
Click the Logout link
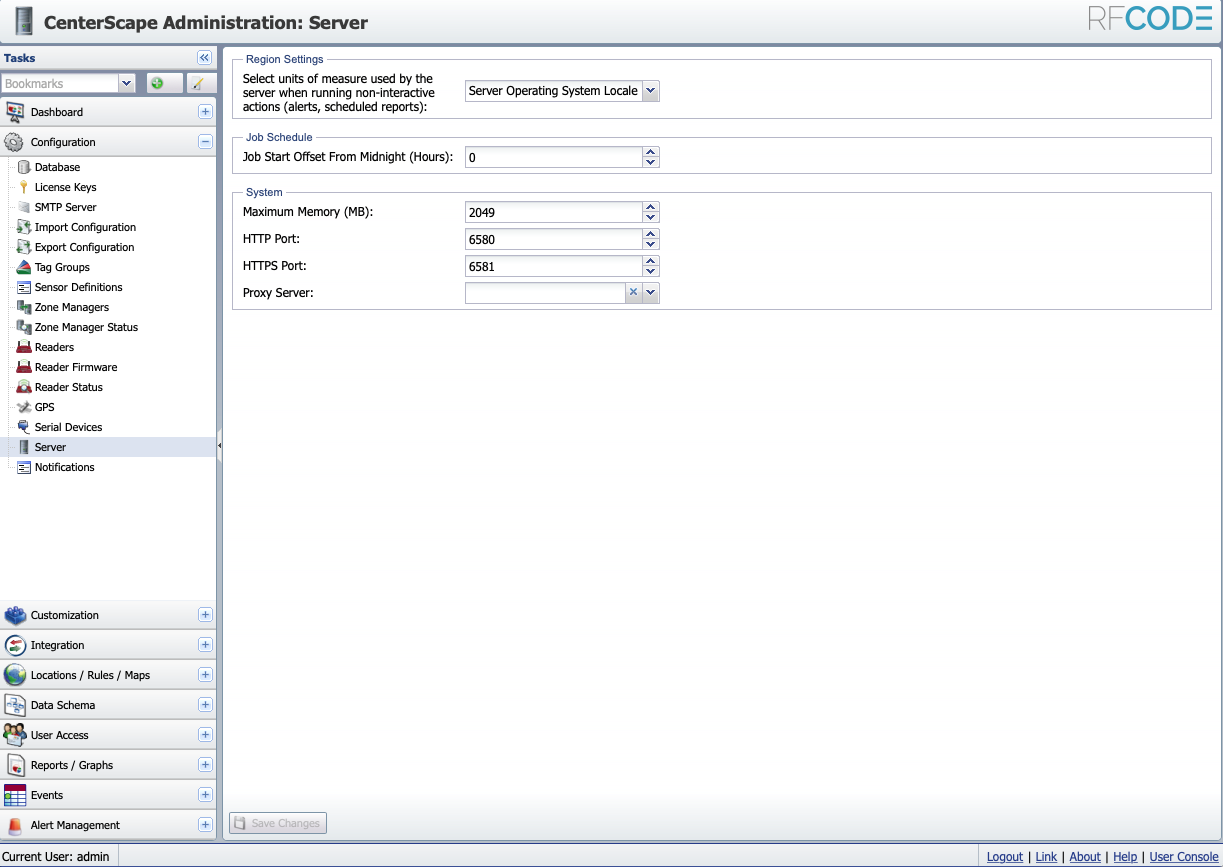point(1005,857)
